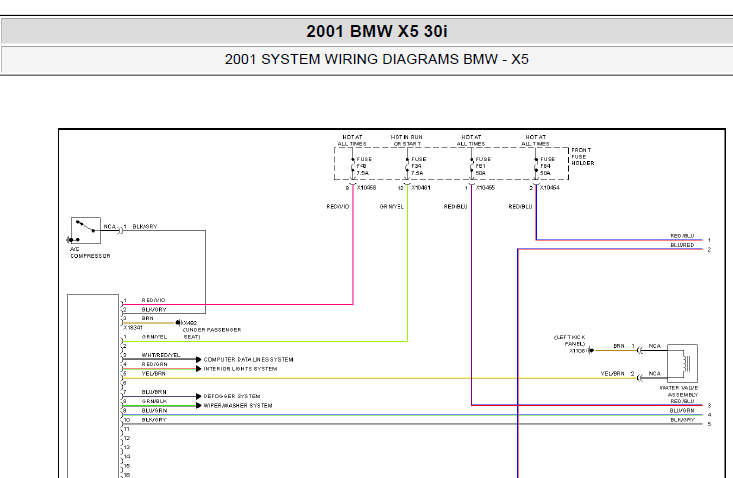This screenshot has height=478, width=733.
Task: Click 'YEL/BRN' label near water valve pin 2
Action: (x=612, y=374)
